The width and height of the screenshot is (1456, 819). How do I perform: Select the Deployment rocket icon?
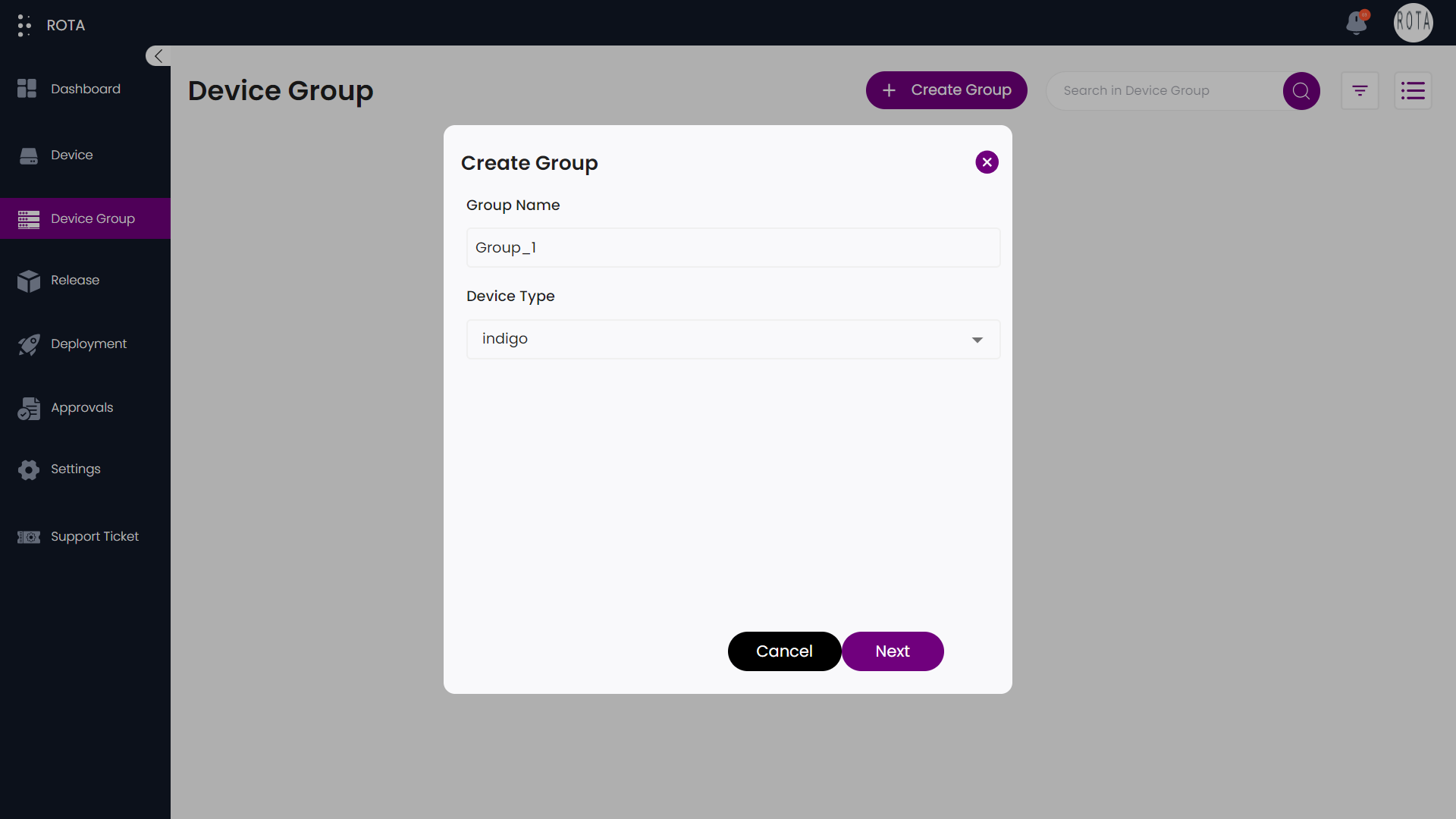click(29, 344)
